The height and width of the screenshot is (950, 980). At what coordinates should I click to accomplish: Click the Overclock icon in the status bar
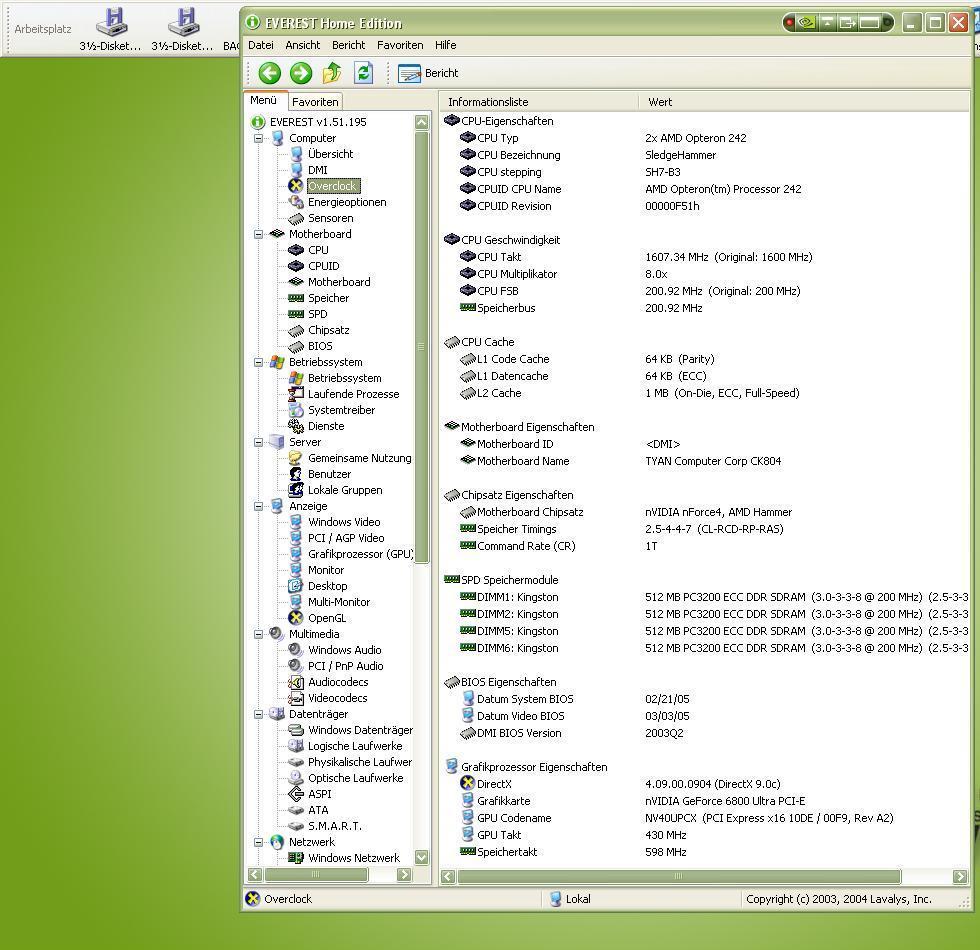(252, 899)
